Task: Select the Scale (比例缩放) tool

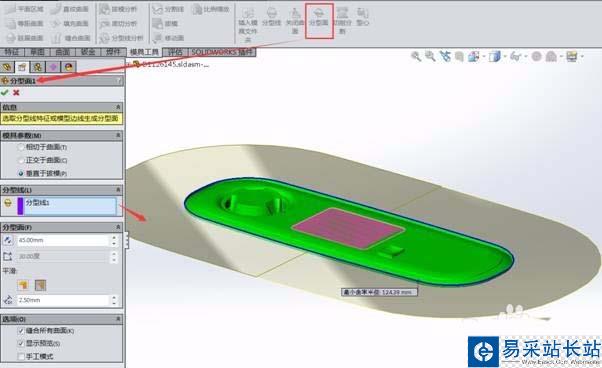Action: [x=211, y=9]
